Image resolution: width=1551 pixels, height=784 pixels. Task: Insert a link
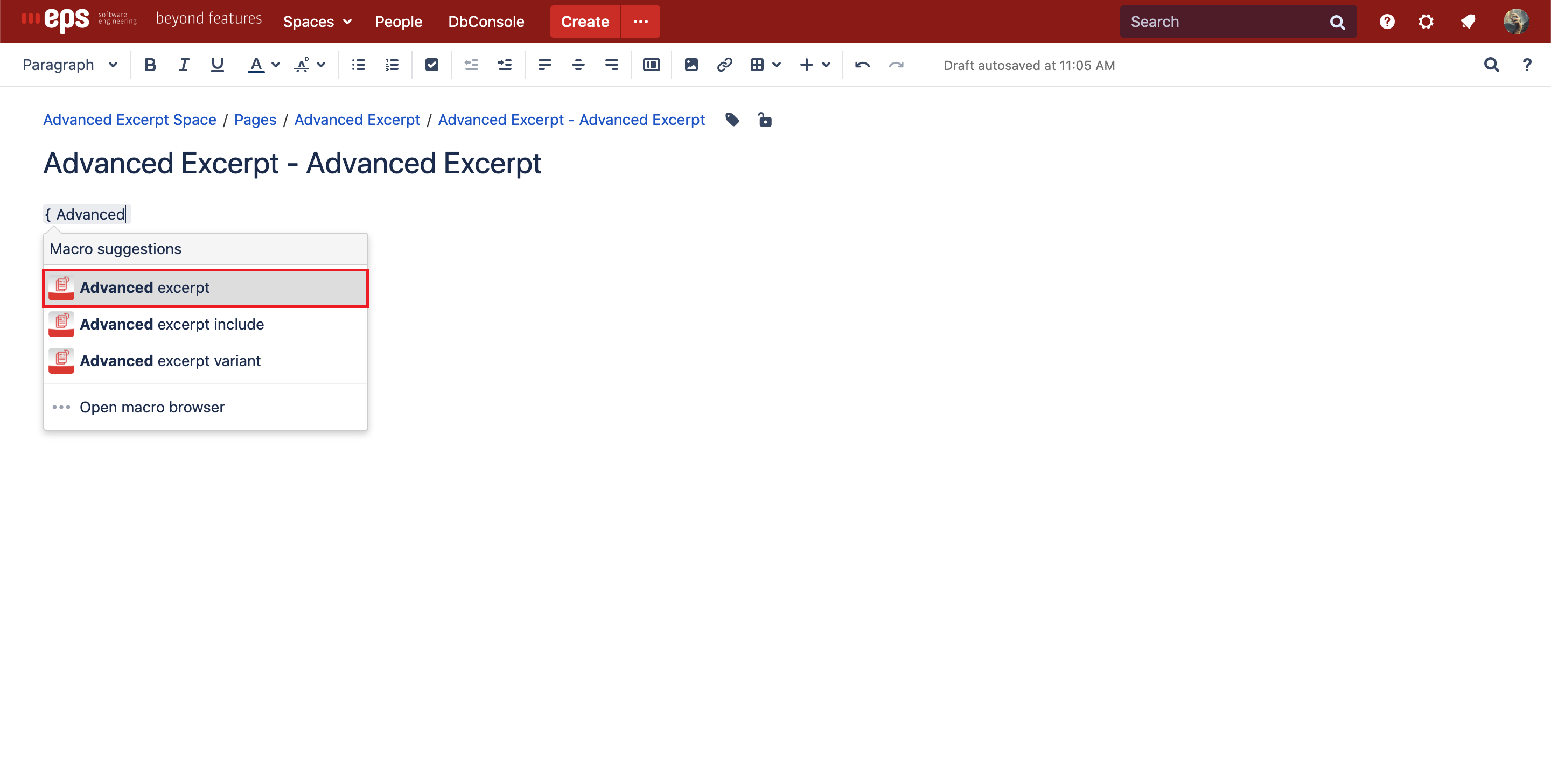[x=724, y=65]
